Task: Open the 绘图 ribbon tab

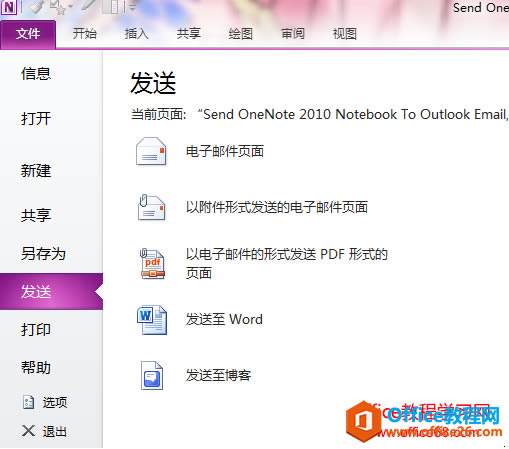Action: [x=240, y=34]
